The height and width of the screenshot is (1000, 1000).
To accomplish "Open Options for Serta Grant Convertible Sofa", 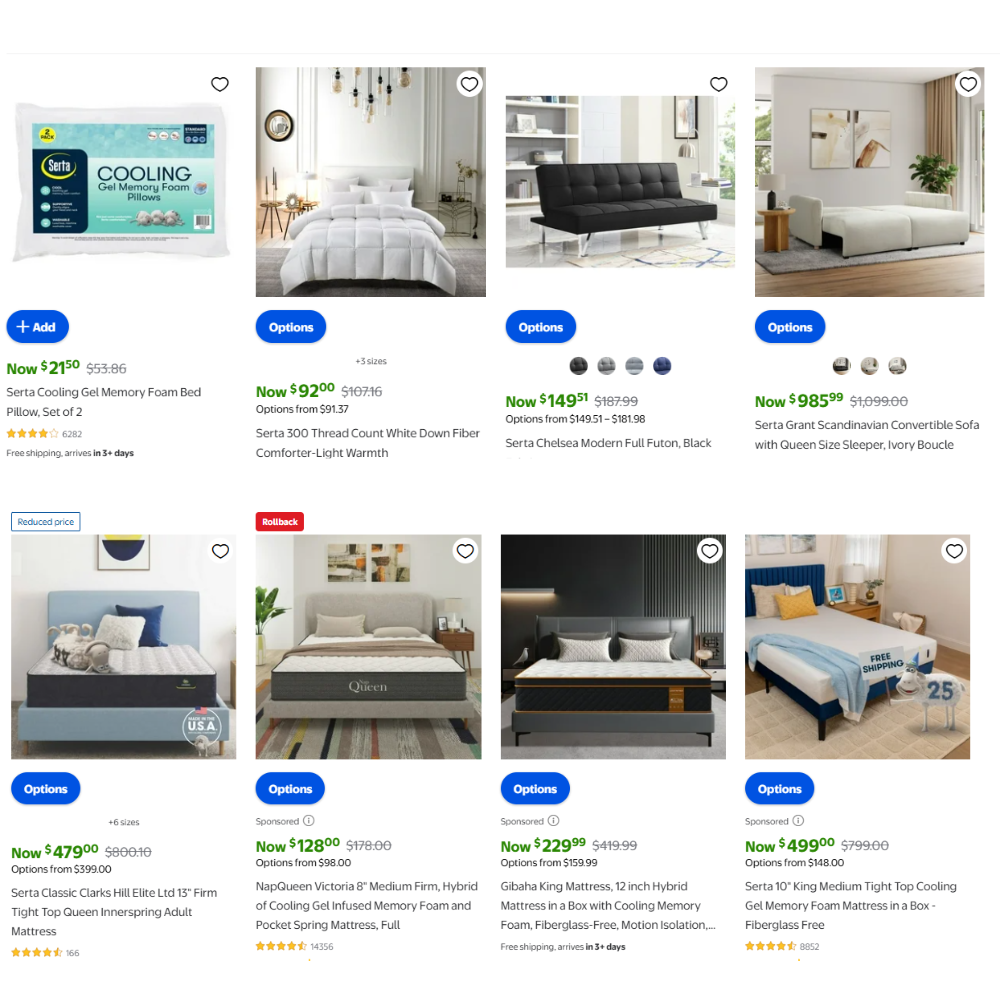I will pyautogui.click(x=790, y=327).
